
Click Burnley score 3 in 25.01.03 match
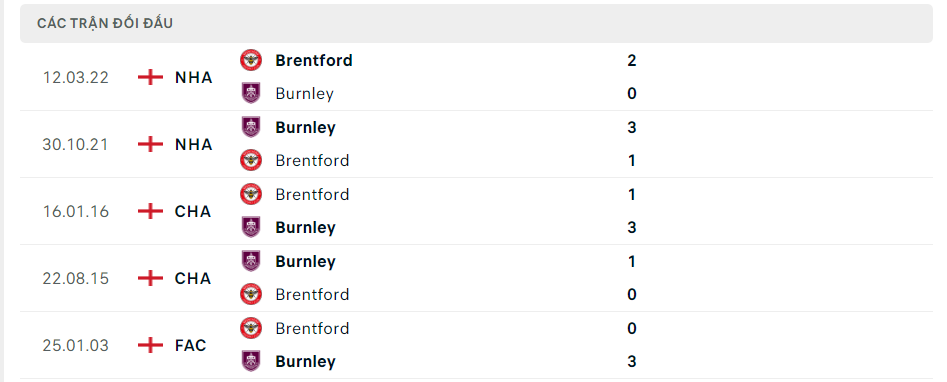coord(632,361)
